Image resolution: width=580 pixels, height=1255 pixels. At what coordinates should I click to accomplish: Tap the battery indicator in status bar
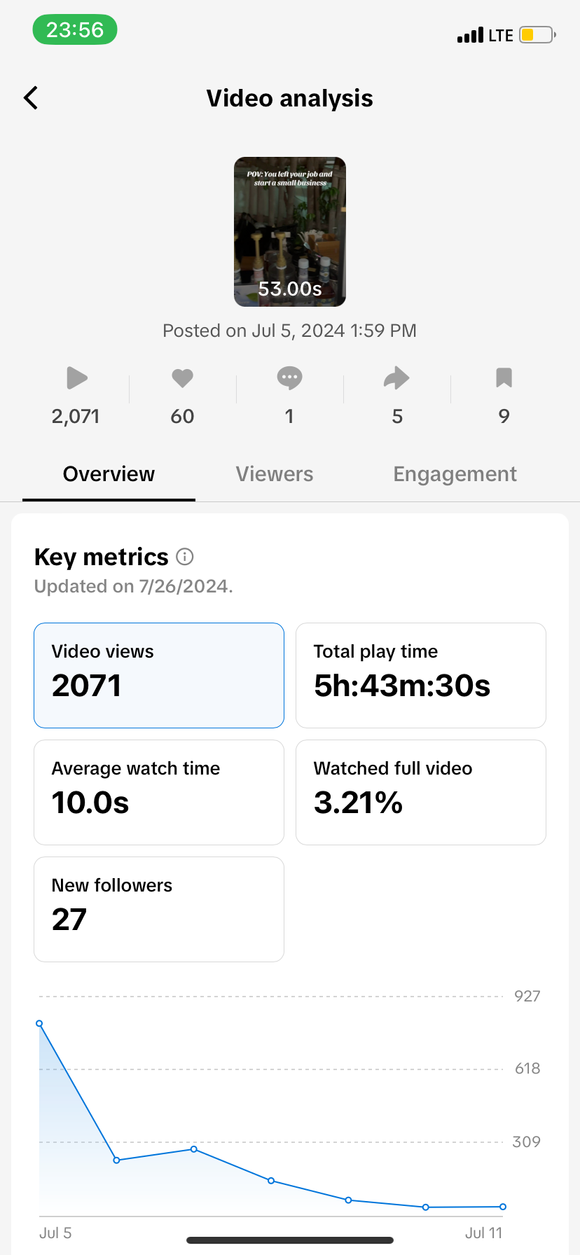pyautogui.click(x=537, y=35)
